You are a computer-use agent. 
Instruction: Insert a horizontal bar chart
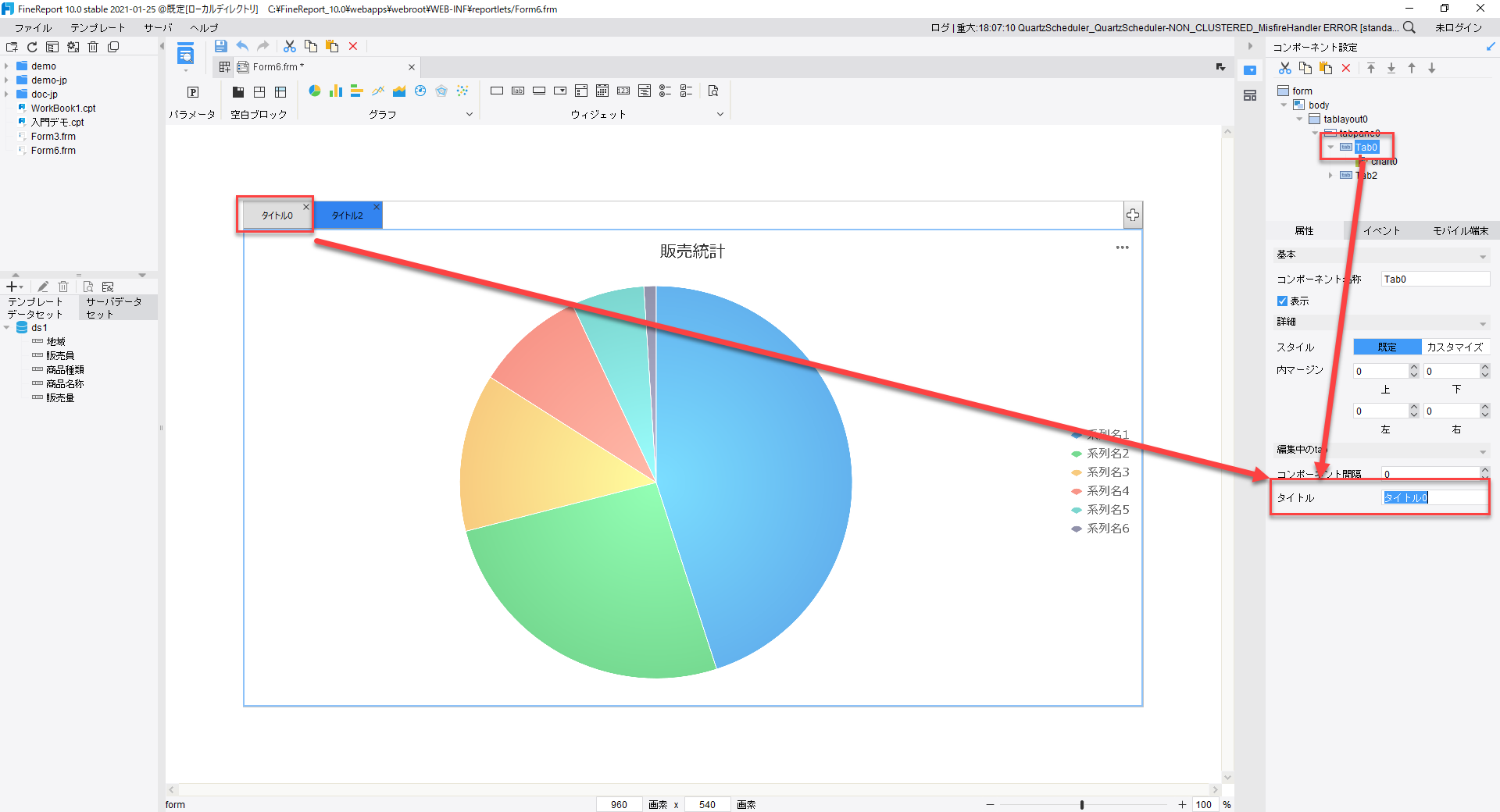click(x=357, y=91)
